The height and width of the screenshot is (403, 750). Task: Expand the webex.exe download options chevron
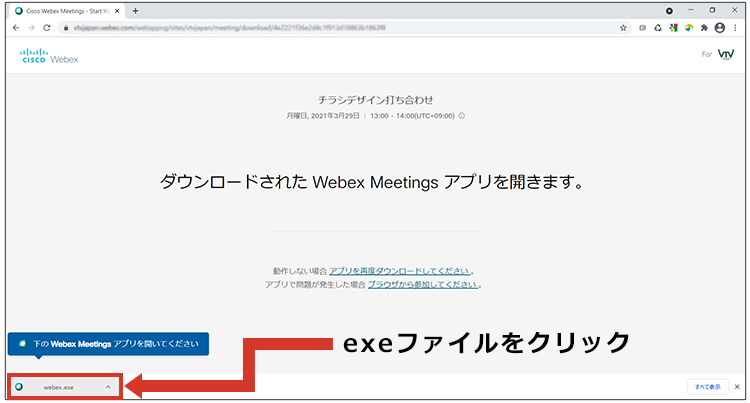tap(108, 387)
